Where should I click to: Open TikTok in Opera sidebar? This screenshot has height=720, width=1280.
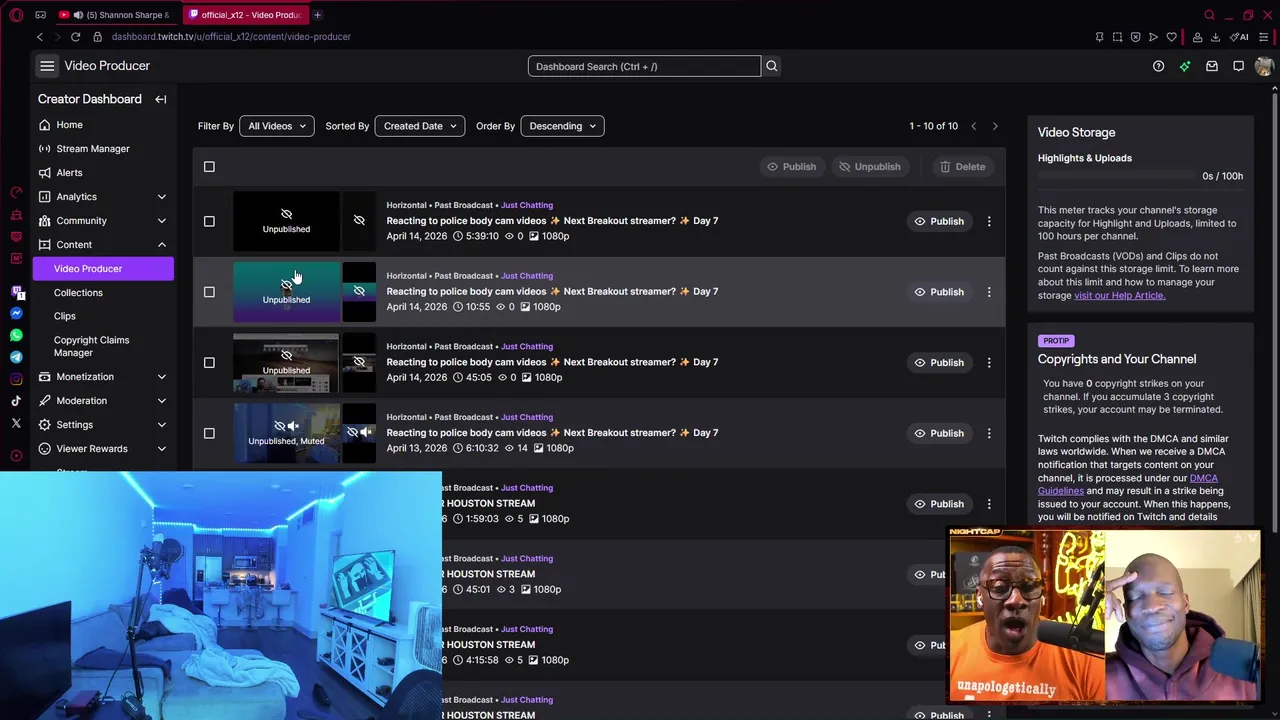click(16, 401)
